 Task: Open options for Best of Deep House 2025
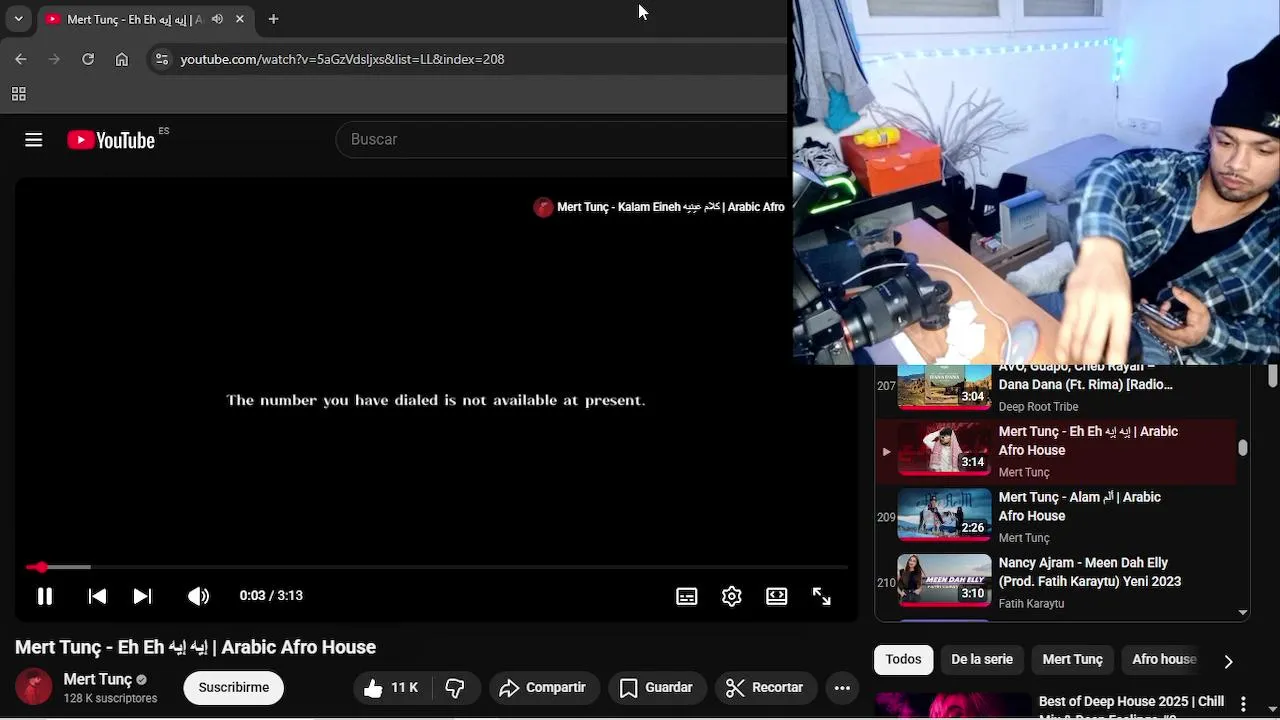[1243, 704]
